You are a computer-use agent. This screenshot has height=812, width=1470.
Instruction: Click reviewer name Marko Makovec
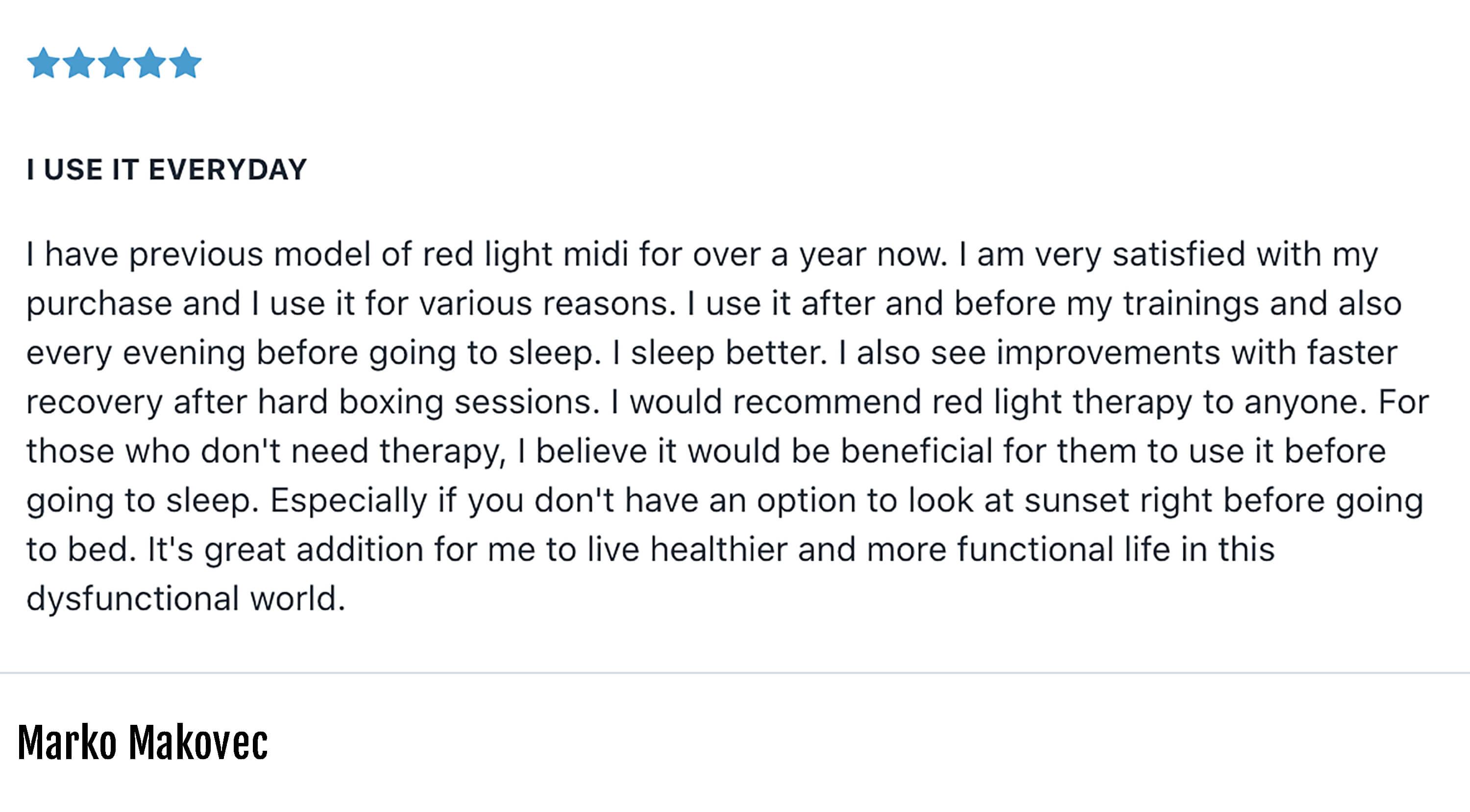[x=143, y=742]
